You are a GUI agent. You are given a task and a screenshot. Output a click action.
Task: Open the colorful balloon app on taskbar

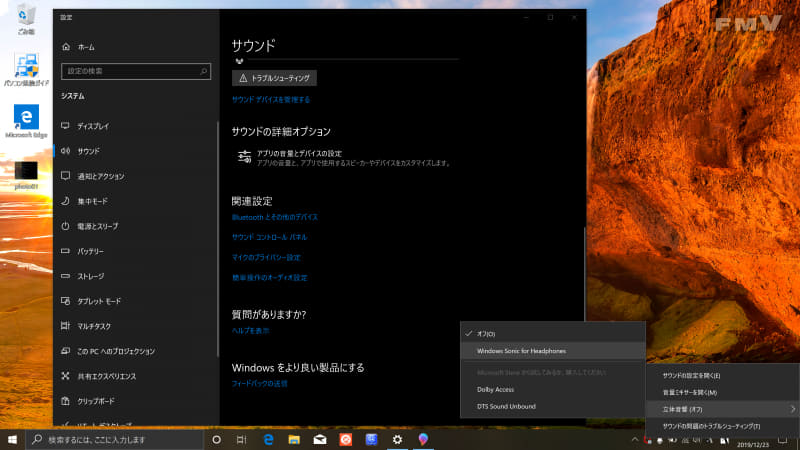(x=423, y=439)
